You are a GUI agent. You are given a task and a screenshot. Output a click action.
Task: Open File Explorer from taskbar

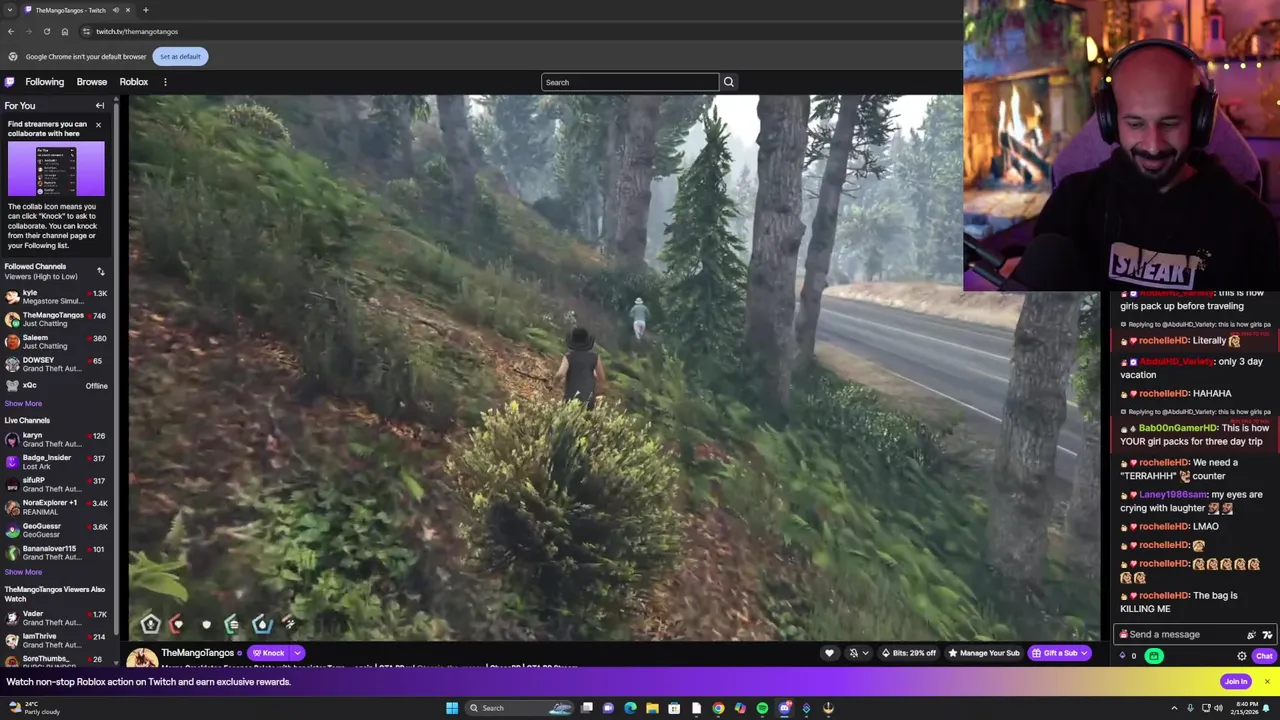pos(652,708)
